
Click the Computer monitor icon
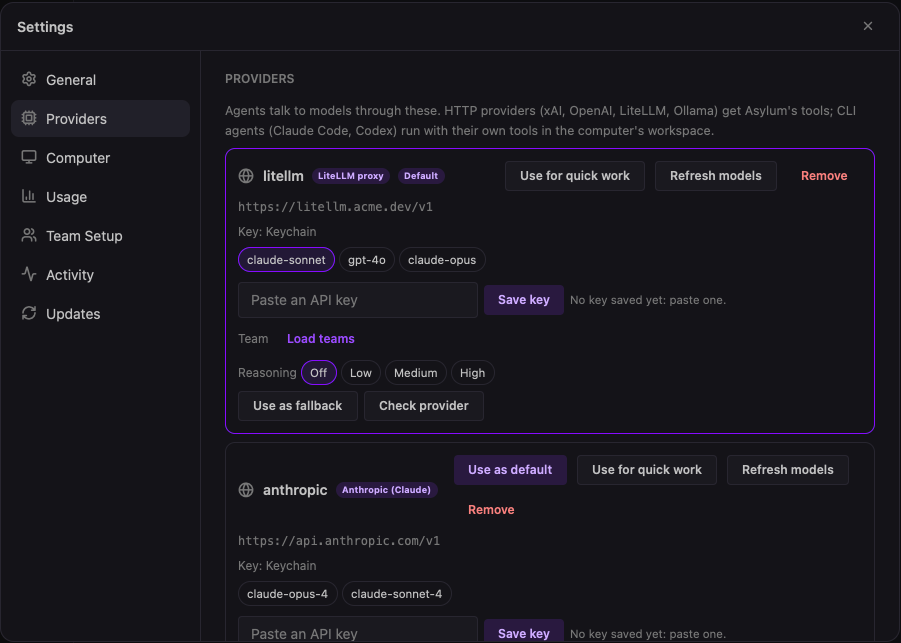[29, 157]
